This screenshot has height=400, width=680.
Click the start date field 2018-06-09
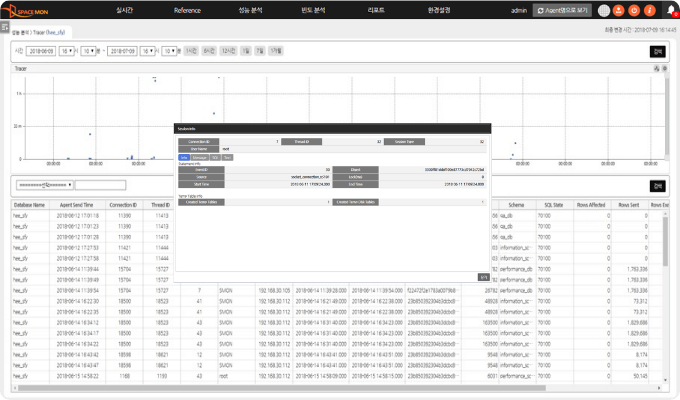point(41,51)
